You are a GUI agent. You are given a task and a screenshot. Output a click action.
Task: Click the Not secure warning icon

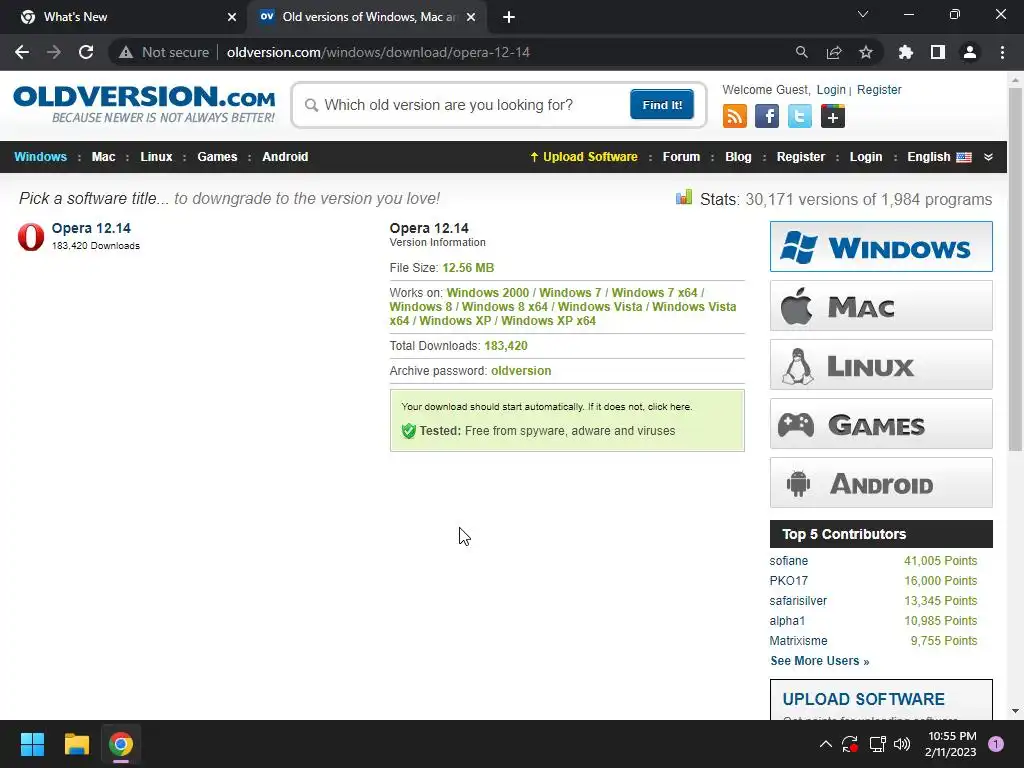[x=126, y=52]
